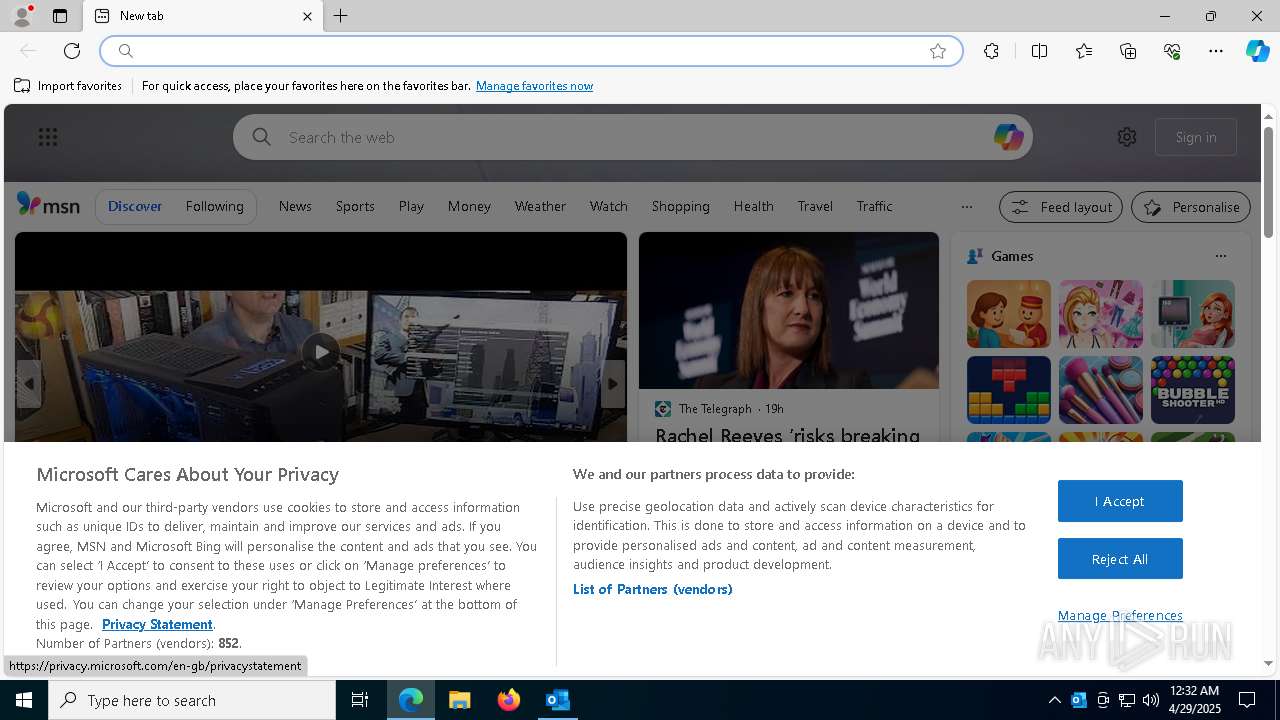Open the Extensions puzzle icon
This screenshot has height=720, width=1280.
(x=991, y=51)
